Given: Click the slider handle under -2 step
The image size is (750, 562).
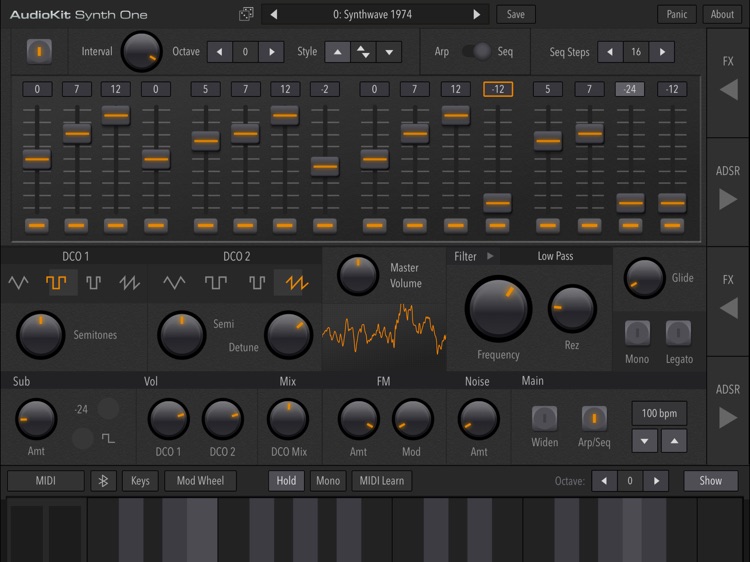Looking at the screenshot, I should point(325,166).
